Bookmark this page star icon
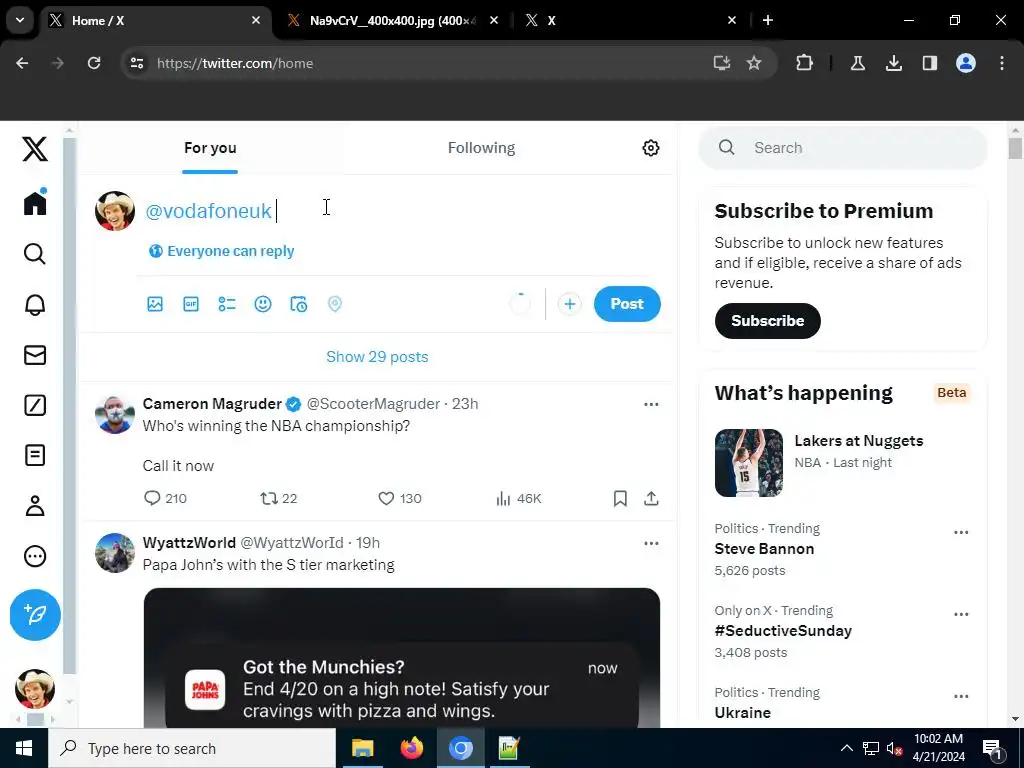 point(754,63)
